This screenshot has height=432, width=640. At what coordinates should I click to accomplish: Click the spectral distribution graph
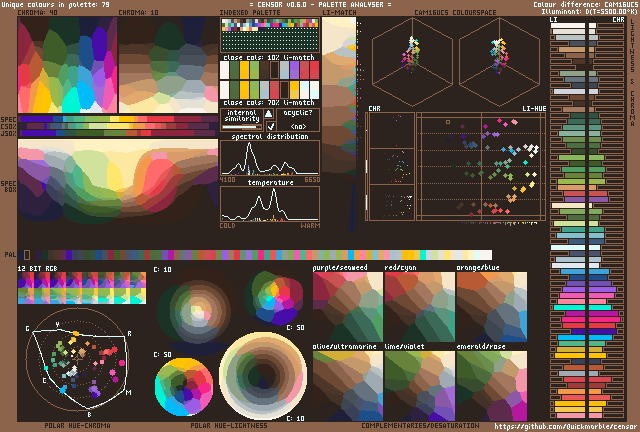[270, 158]
